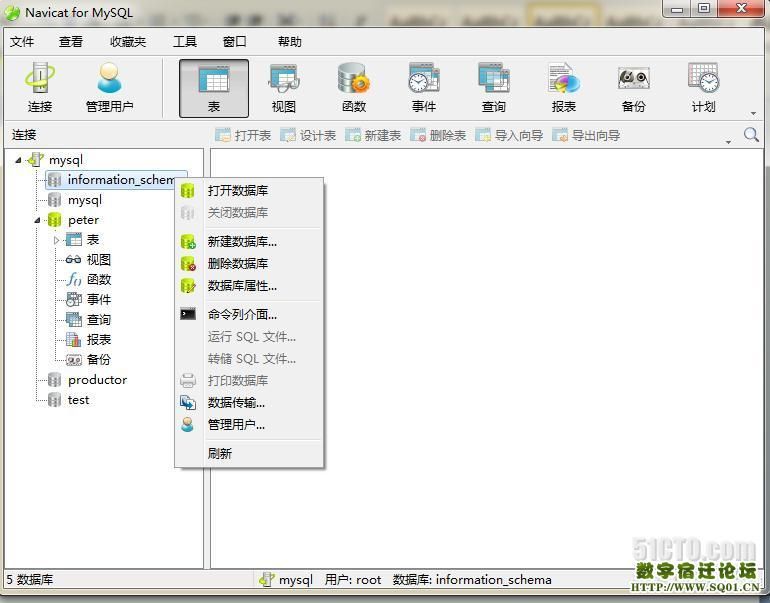Switch to 视图 views in toolbar

coord(284,88)
